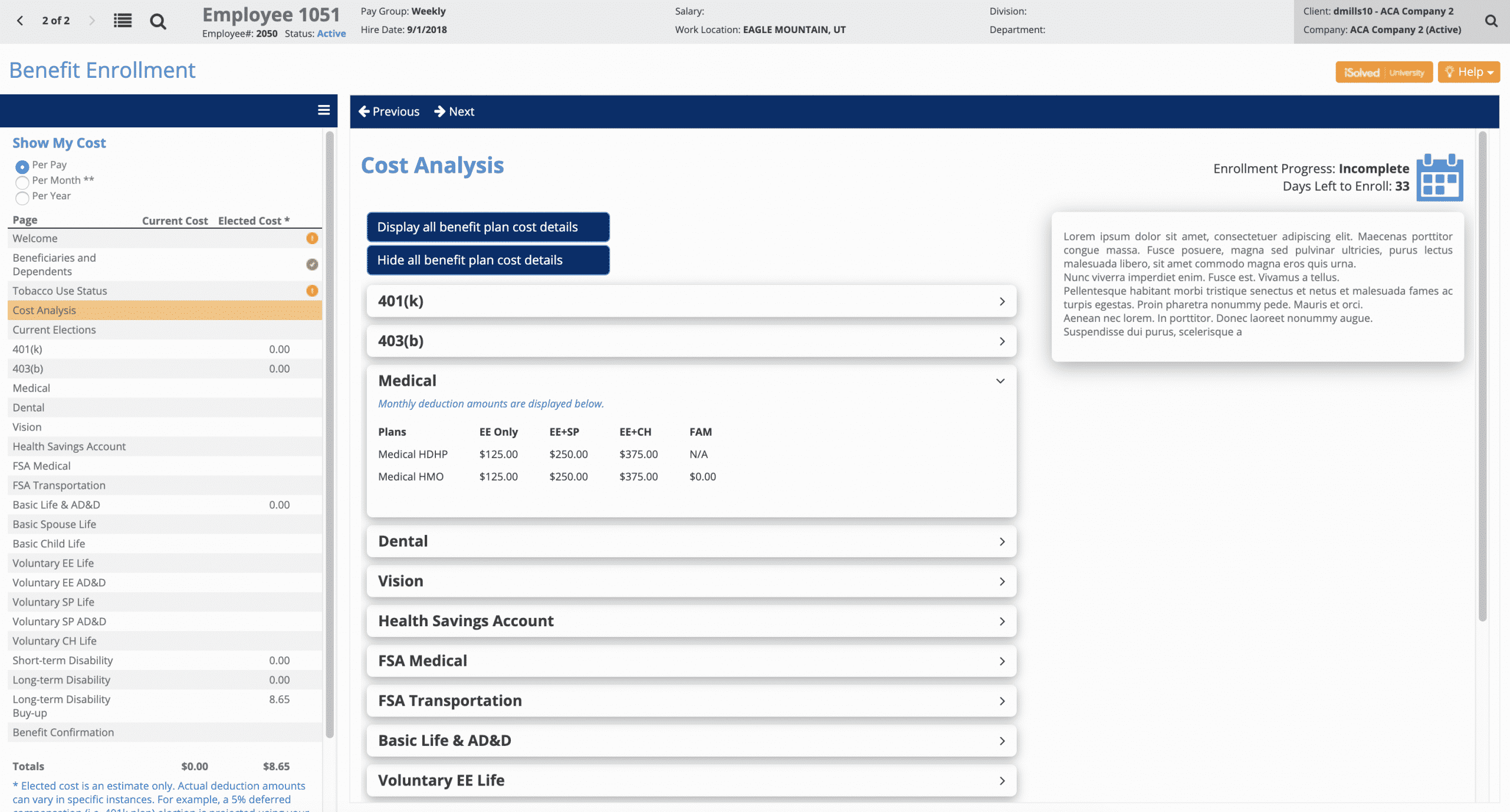Select Per Month cost option

coord(22,182)
